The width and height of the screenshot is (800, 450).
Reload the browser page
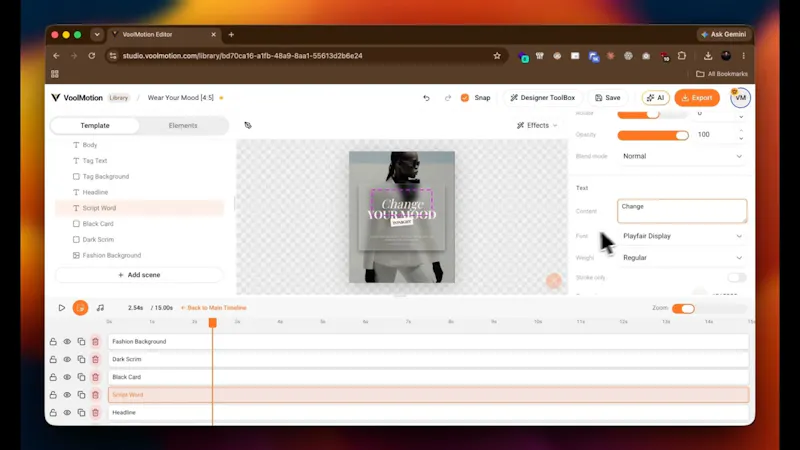92,56
